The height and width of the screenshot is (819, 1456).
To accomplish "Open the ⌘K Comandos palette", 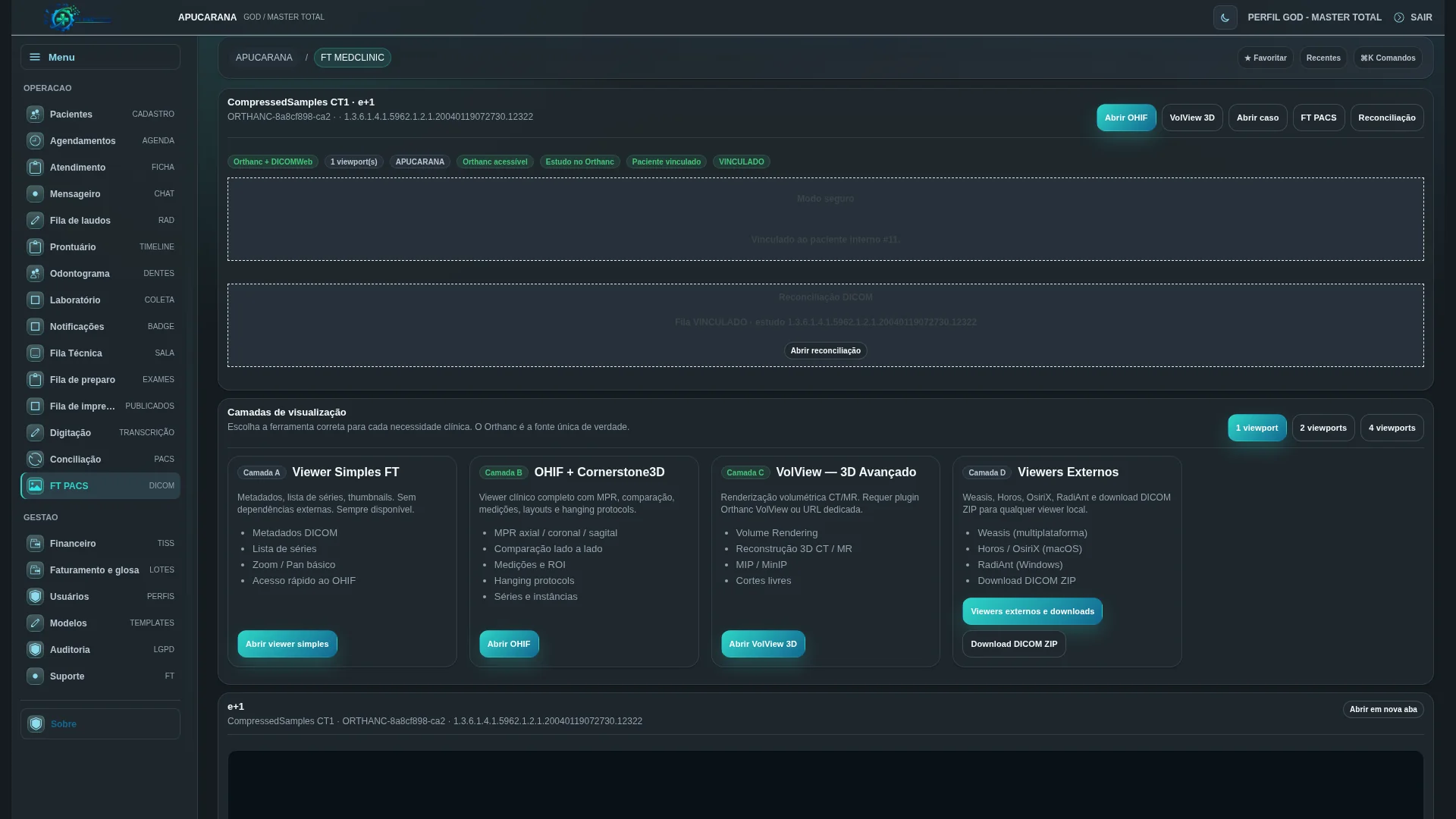I will (1387, 58).
